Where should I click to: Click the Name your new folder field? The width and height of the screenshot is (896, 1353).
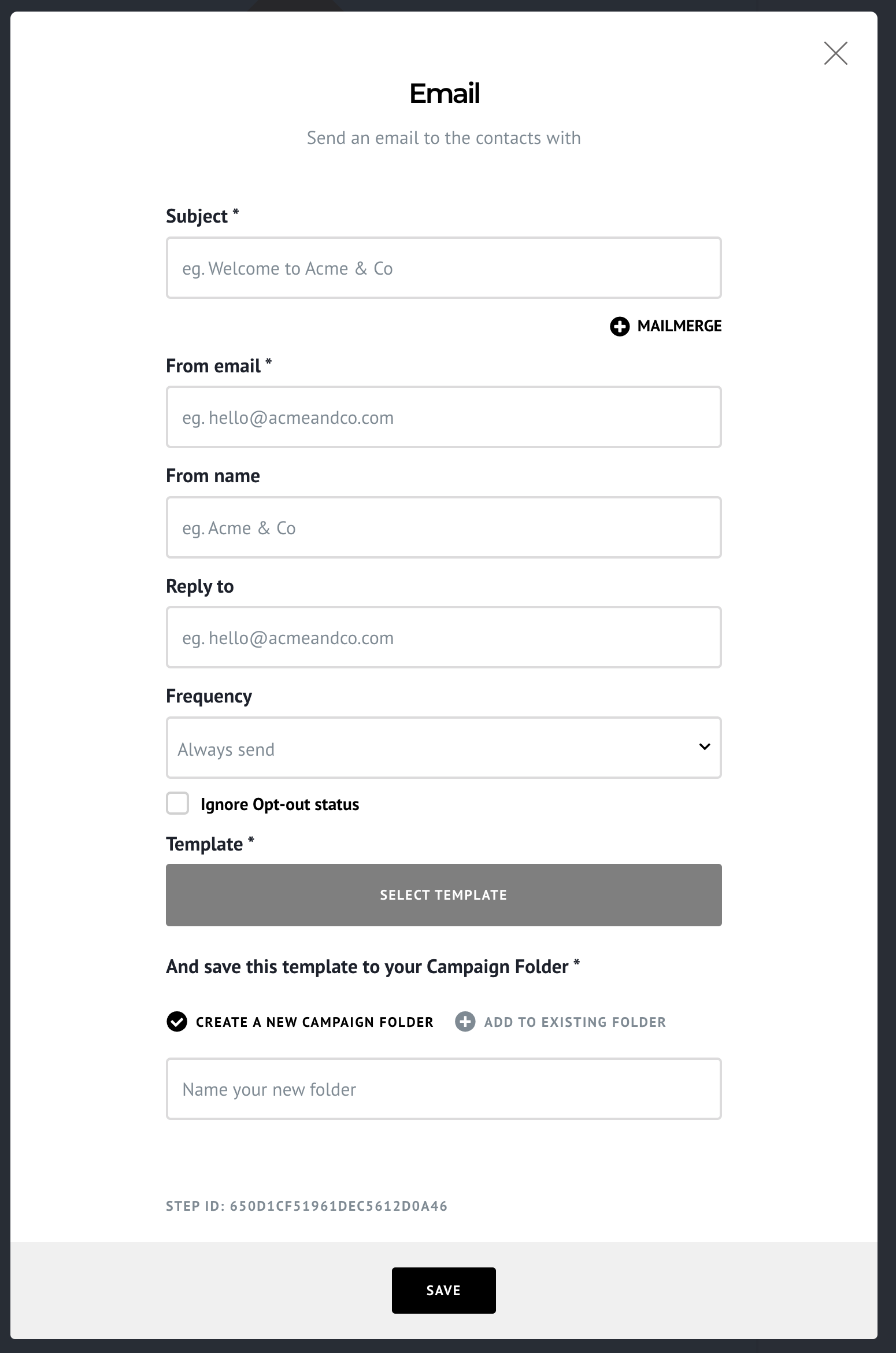coord(444,1089)
